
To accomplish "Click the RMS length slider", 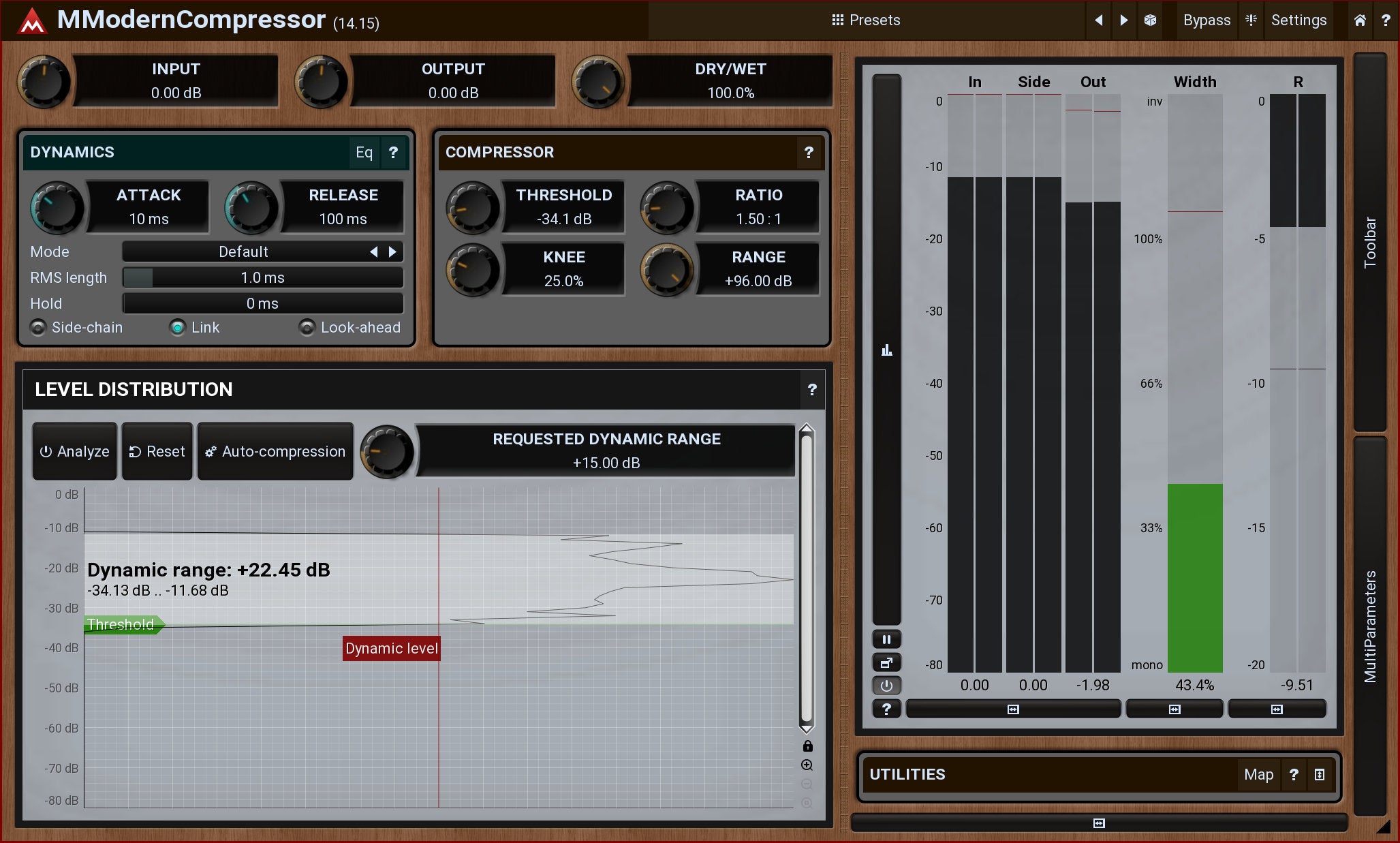I will coord(263,277).
